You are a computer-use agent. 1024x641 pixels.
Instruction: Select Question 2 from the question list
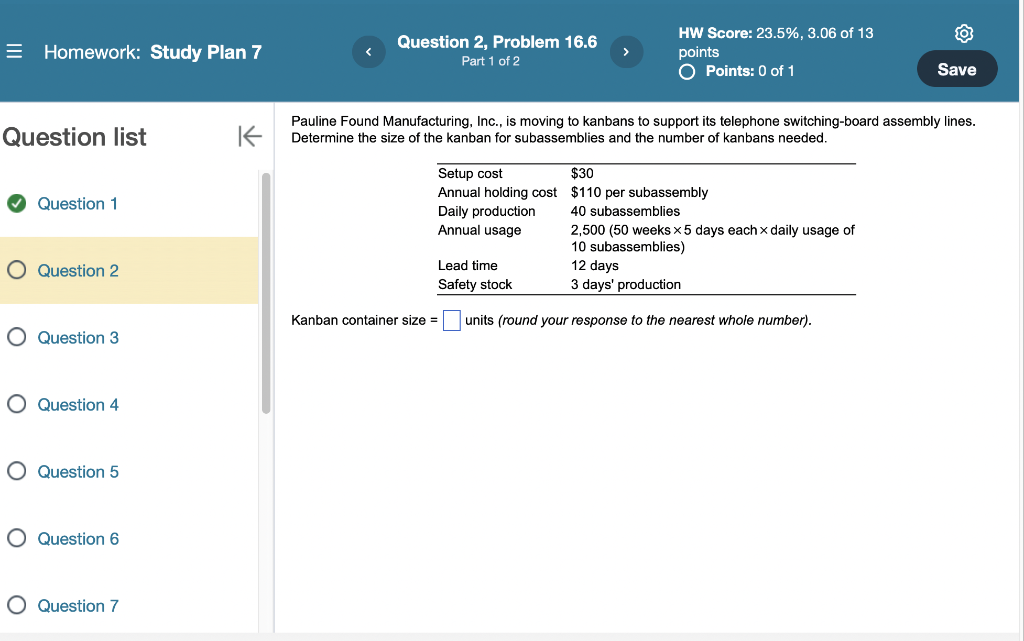(76, 270)
